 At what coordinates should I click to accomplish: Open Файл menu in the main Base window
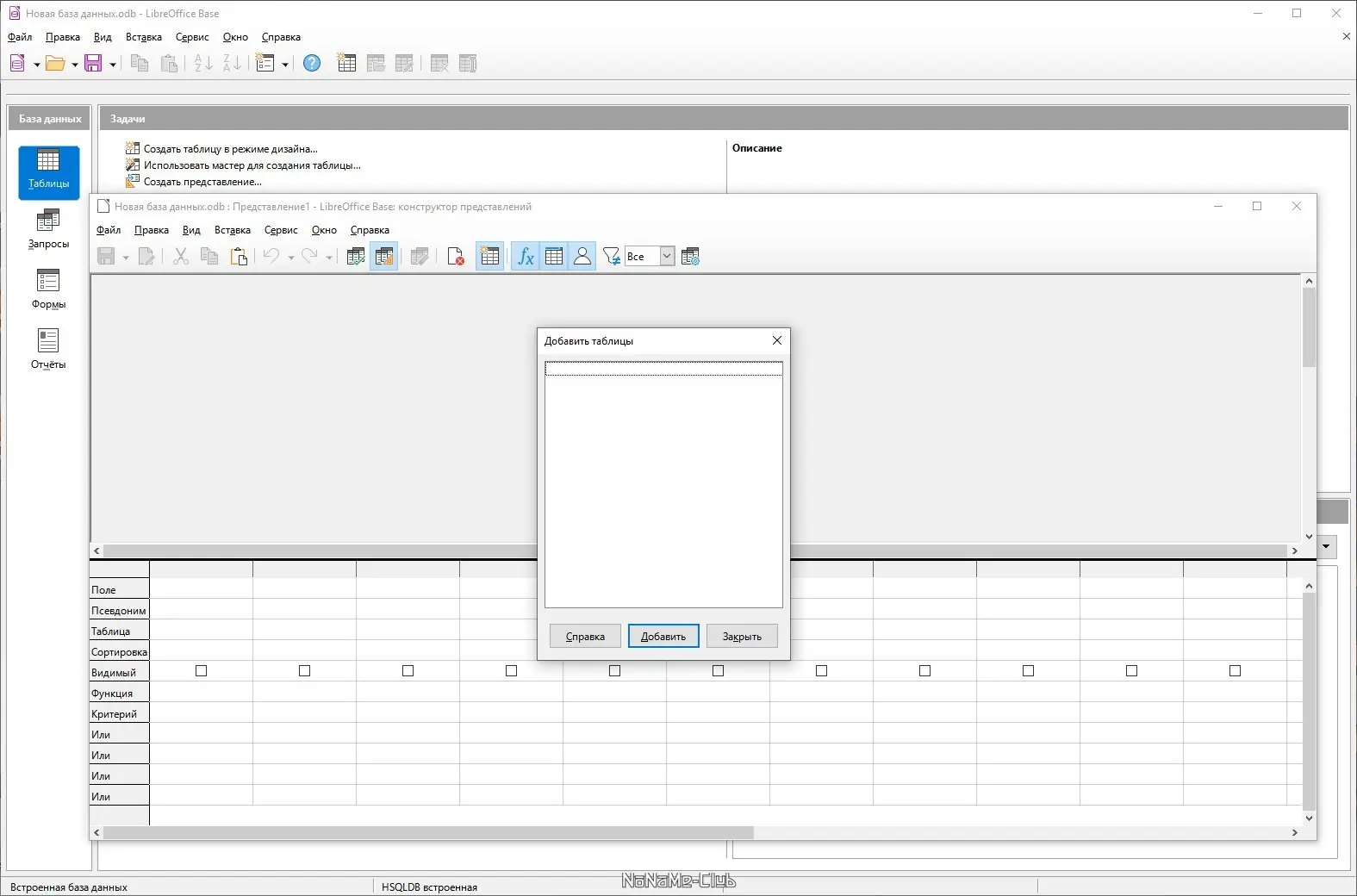(20, 37)
